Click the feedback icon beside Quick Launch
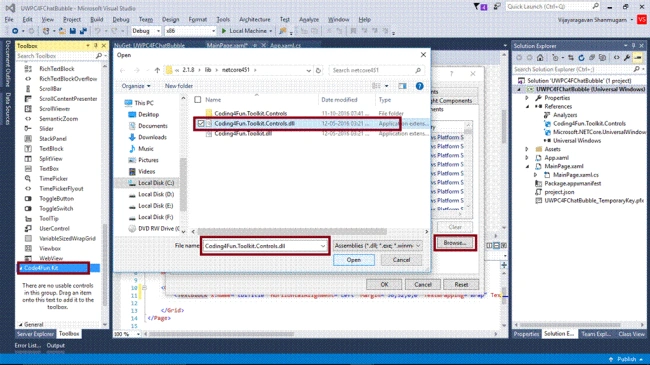Screen dimensions: 650x365 [497, 7]
